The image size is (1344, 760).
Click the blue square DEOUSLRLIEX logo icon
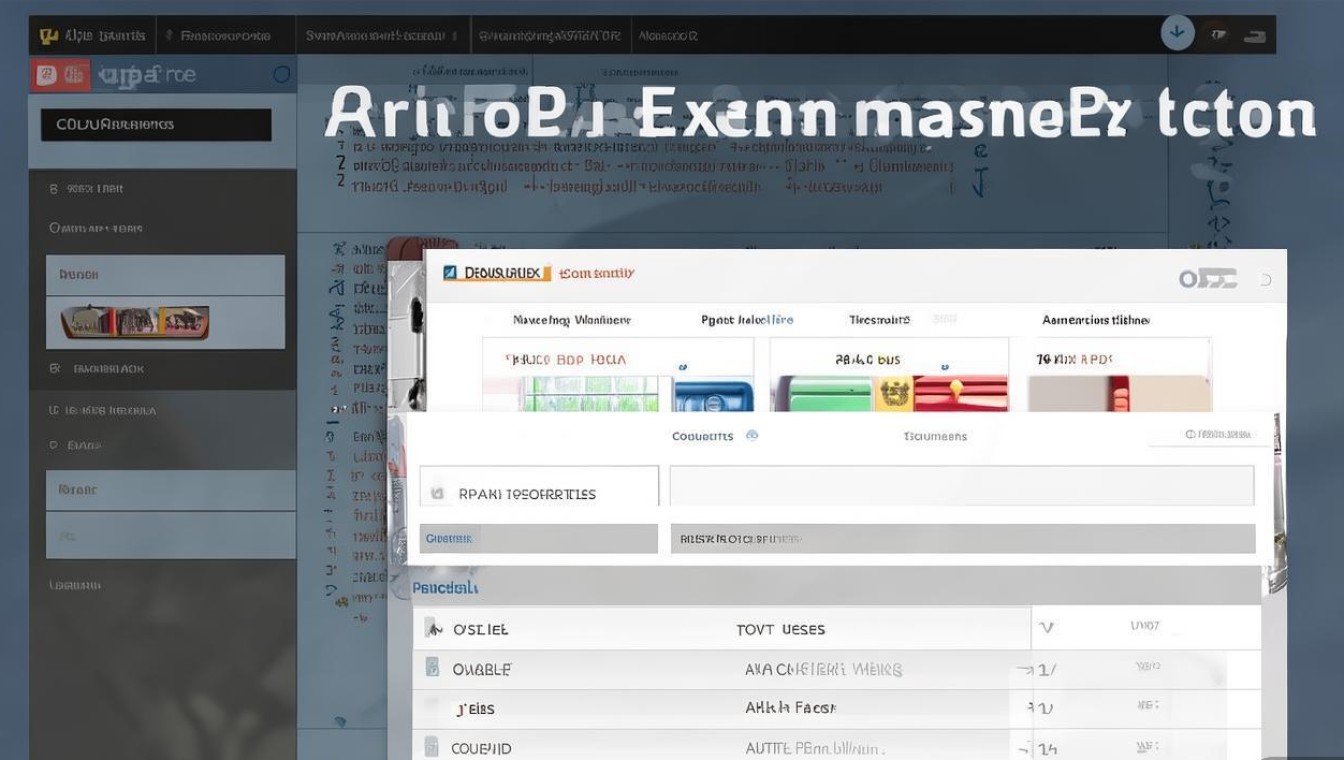pyautogui.click(x=450, y=273)
